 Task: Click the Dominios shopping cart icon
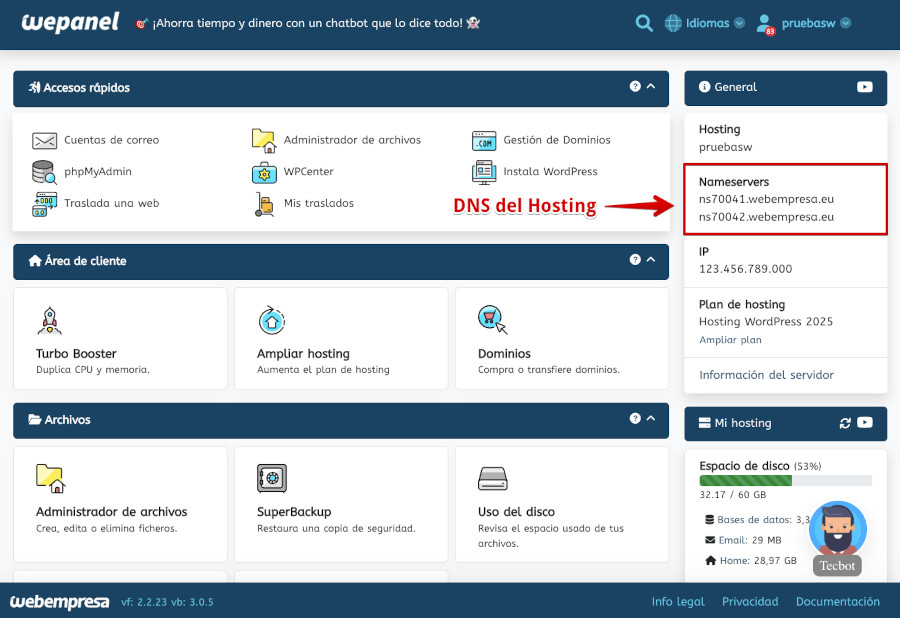492,320
